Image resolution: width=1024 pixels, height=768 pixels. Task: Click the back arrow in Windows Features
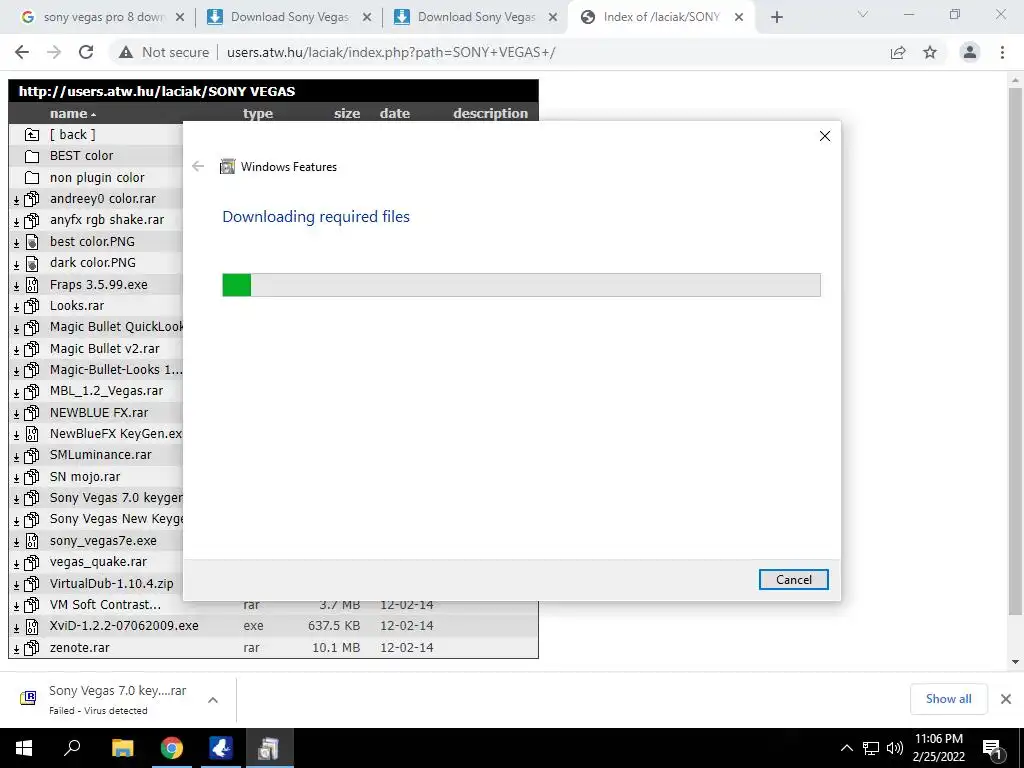[198, 167]
